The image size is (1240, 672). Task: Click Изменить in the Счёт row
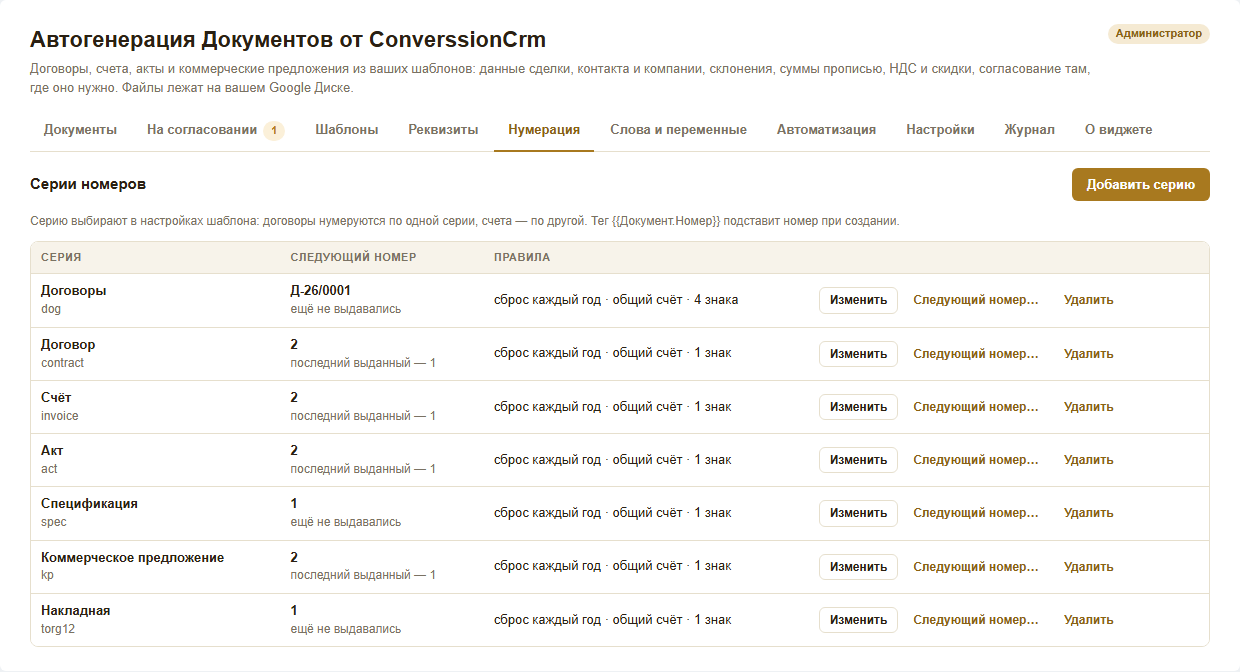(x=858, y=407)
